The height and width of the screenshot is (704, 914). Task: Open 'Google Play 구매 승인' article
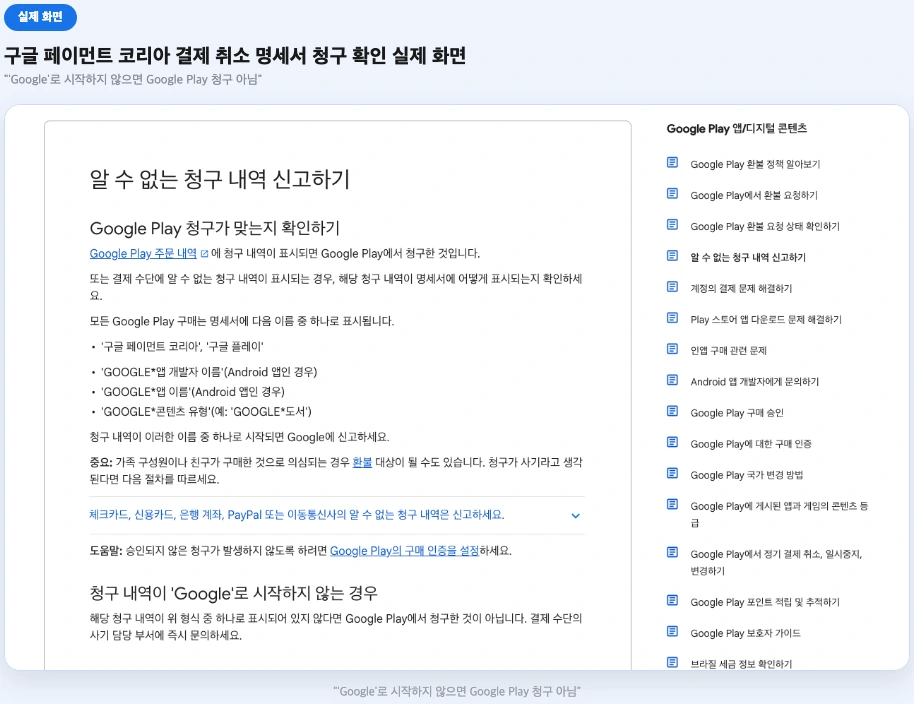tap(737, 413)
